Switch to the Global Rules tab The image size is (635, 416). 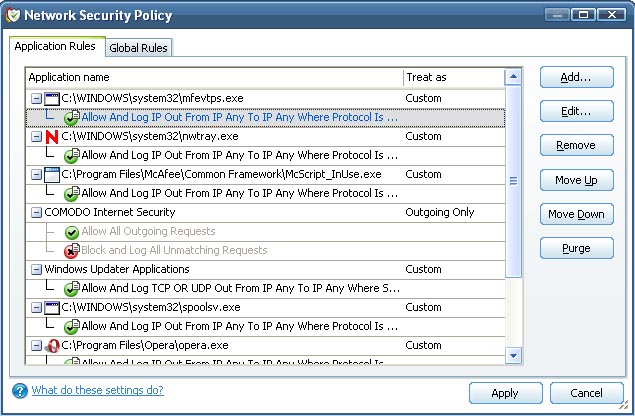139,48
